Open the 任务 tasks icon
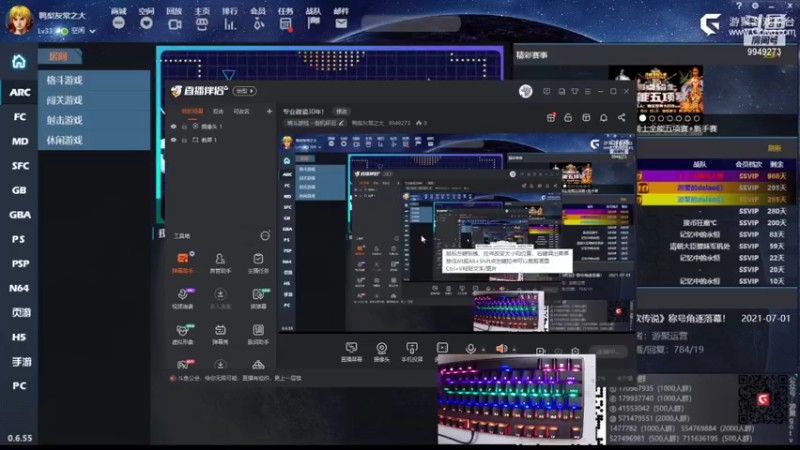The width and height of the screenshot is (800, 450). pos(285,23)
